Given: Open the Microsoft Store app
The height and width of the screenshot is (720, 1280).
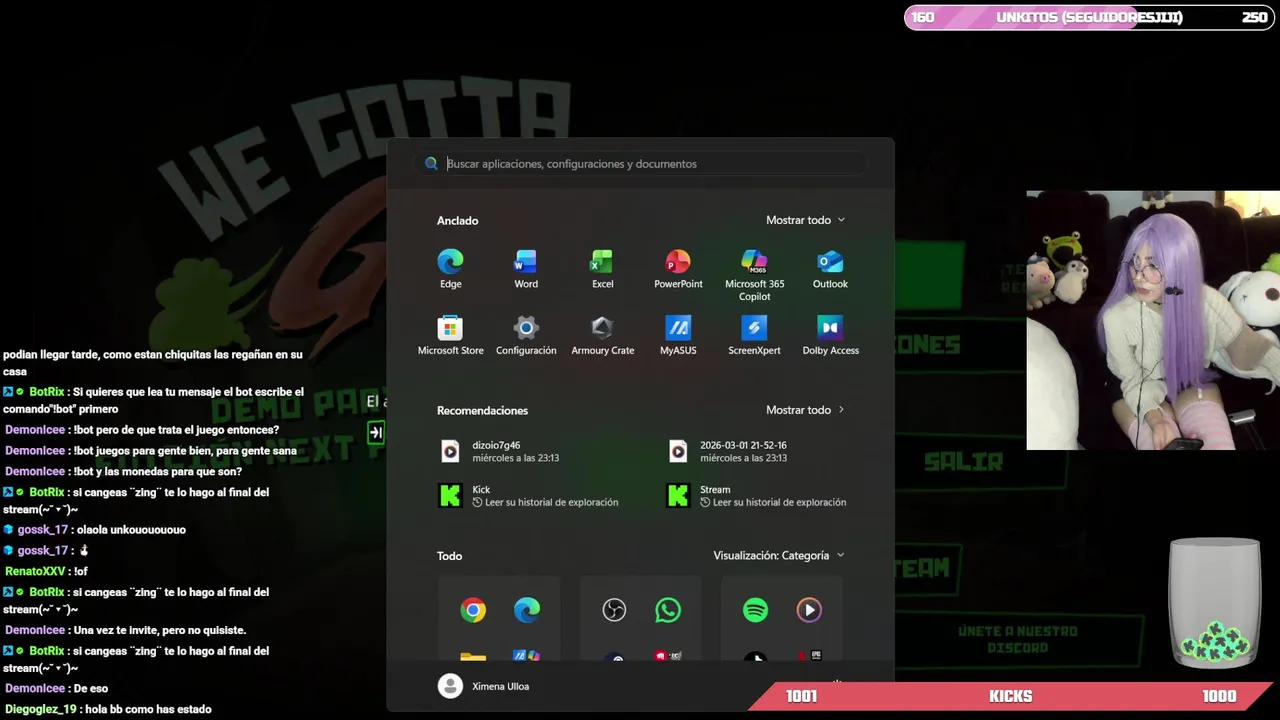Looking at the screenshot, I should click(450, 336).
